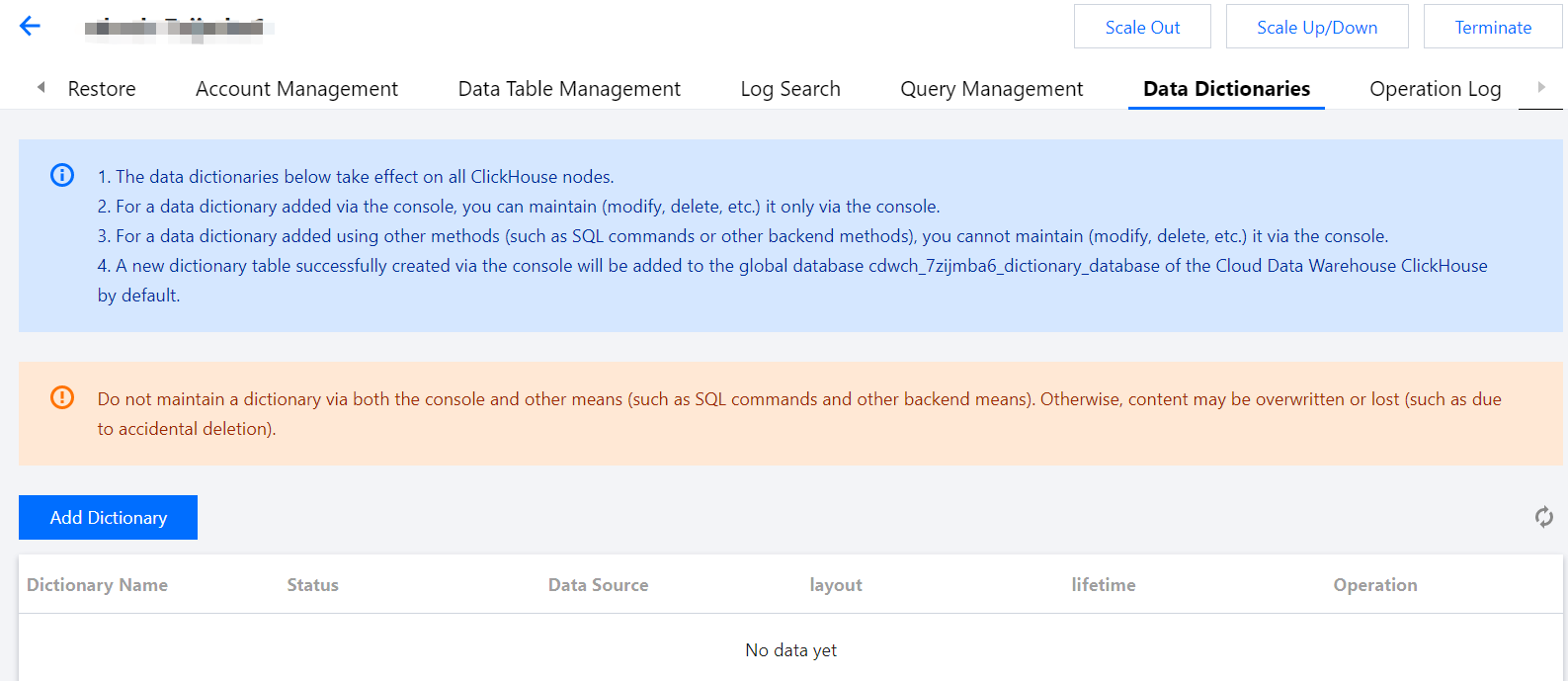Select the Query Management tab
The height and width of the screenshot is (681, 1568).
point(991,89)
